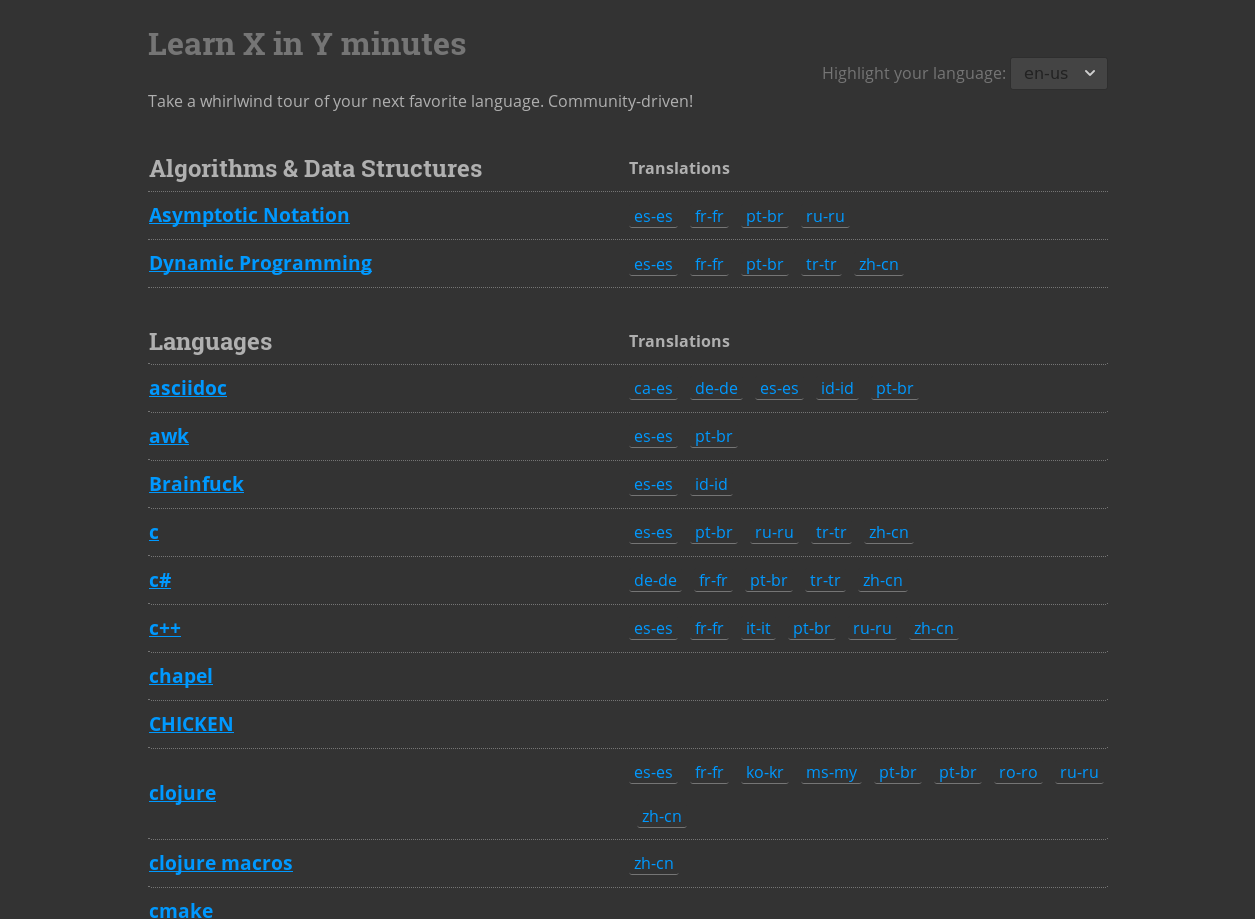This screenshot has height=919, width=1255.
Task: Open the clojure macros guide
Action: (220, 863)
